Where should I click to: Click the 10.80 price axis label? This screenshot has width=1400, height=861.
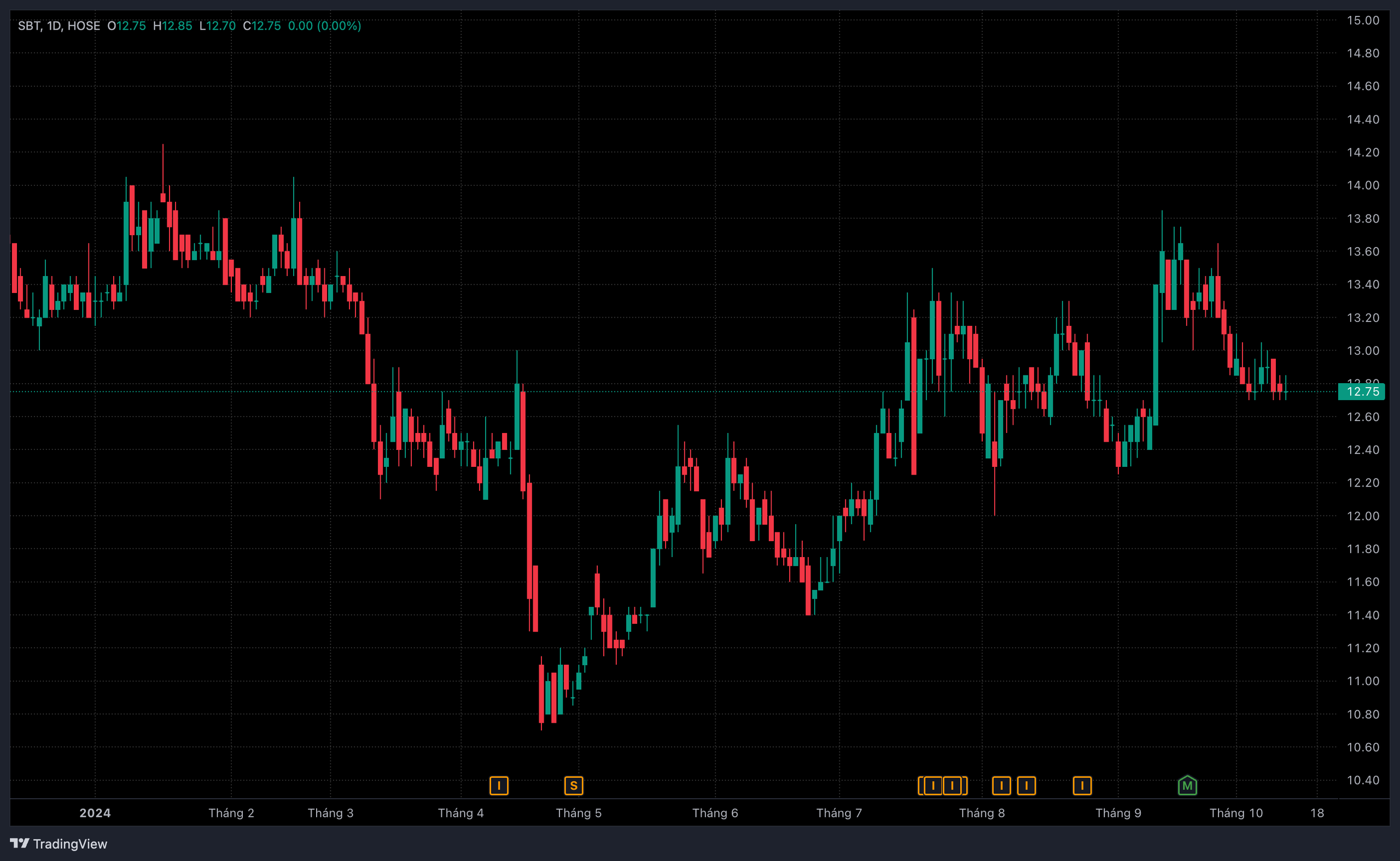point(1363,714)
